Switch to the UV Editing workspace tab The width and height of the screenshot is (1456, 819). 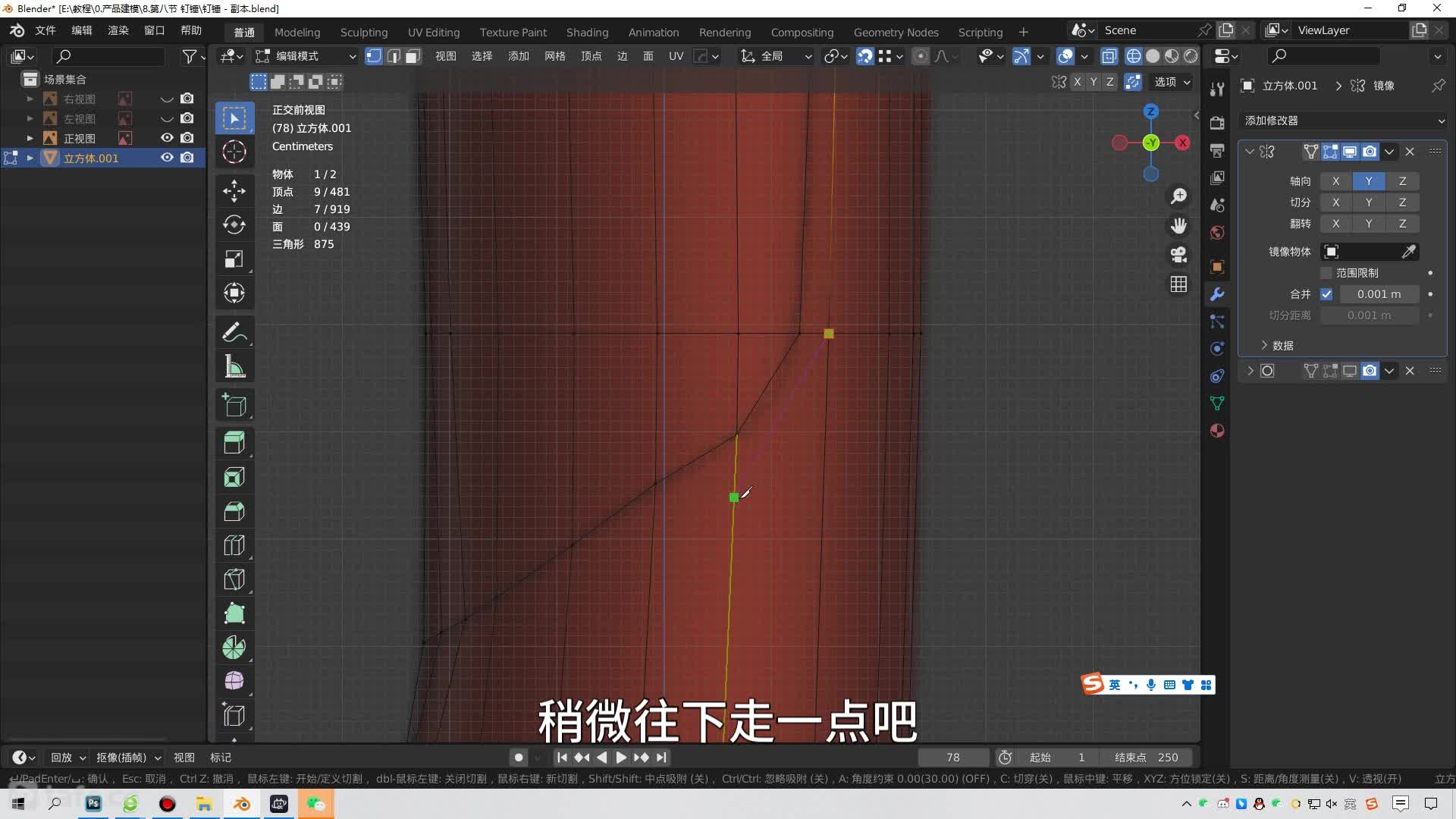point(434,33)
